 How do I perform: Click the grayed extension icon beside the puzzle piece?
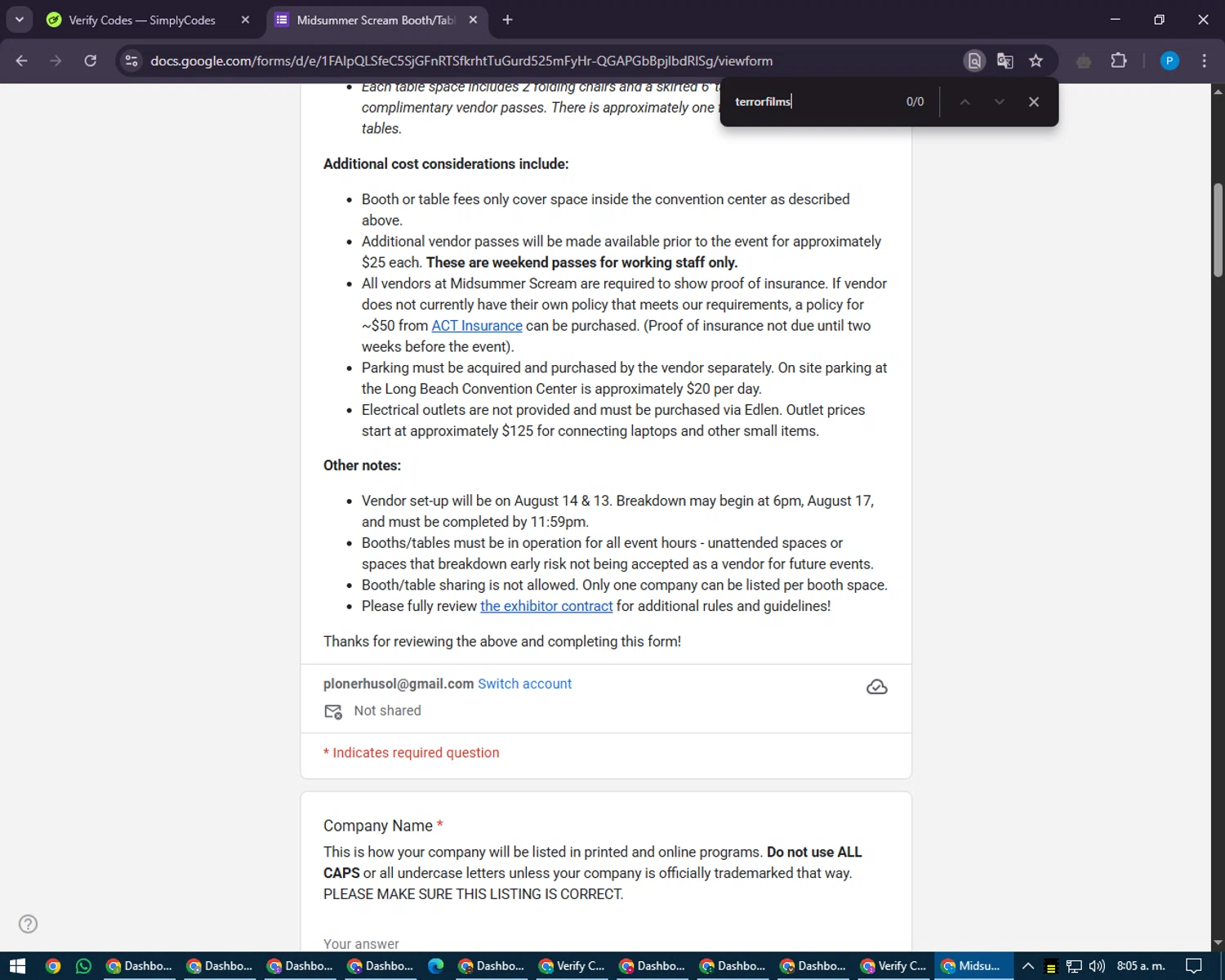click(1084, 60)
